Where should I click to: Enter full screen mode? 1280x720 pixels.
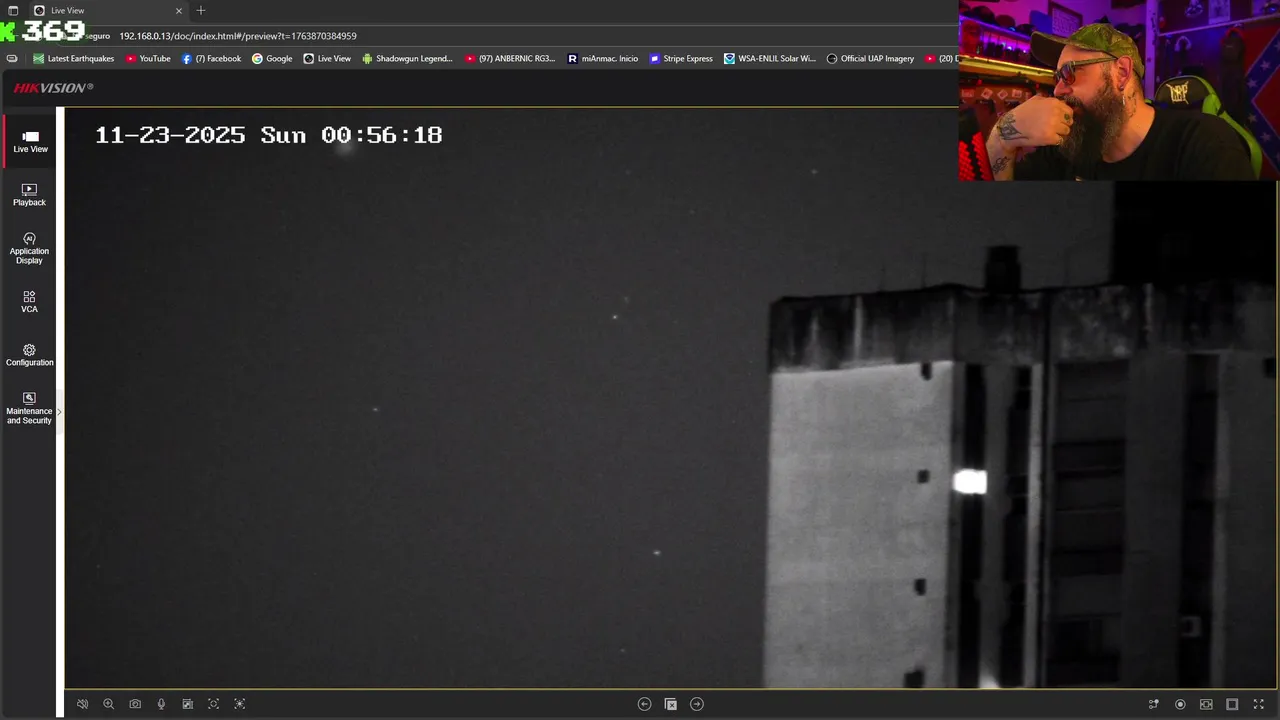point(1259,704)
